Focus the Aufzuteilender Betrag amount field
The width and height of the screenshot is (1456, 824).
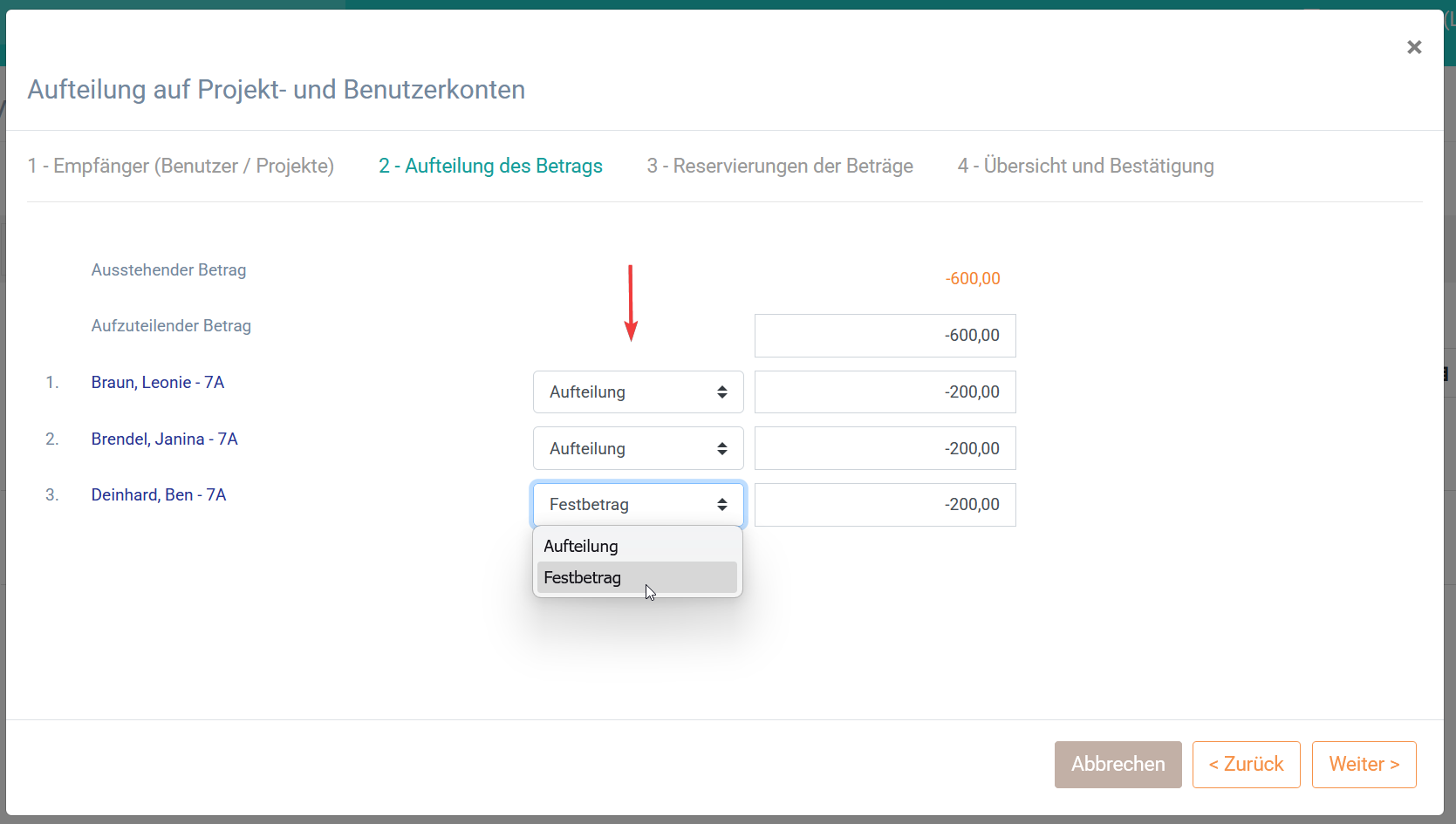(885, 336)
